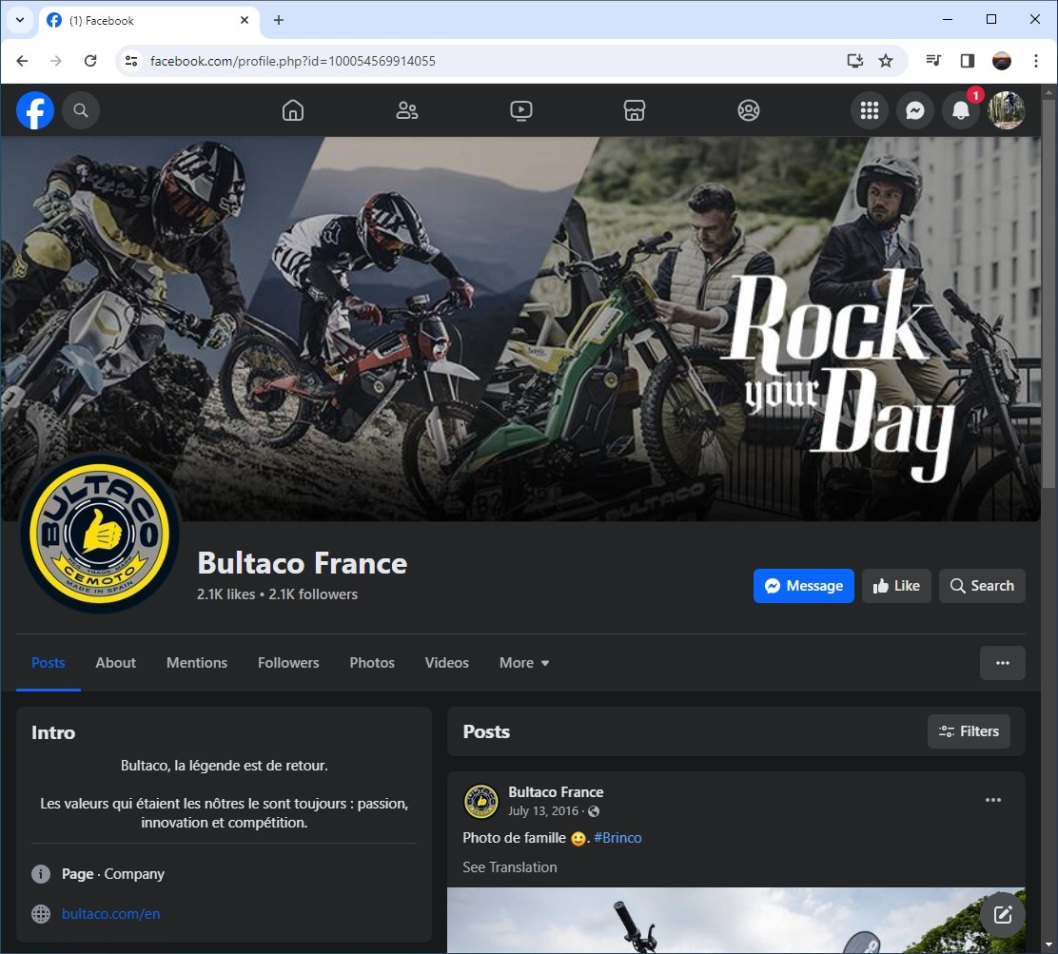1058x954 pixels.
Task: Open the Messenger icon
Action: [915, 110]
